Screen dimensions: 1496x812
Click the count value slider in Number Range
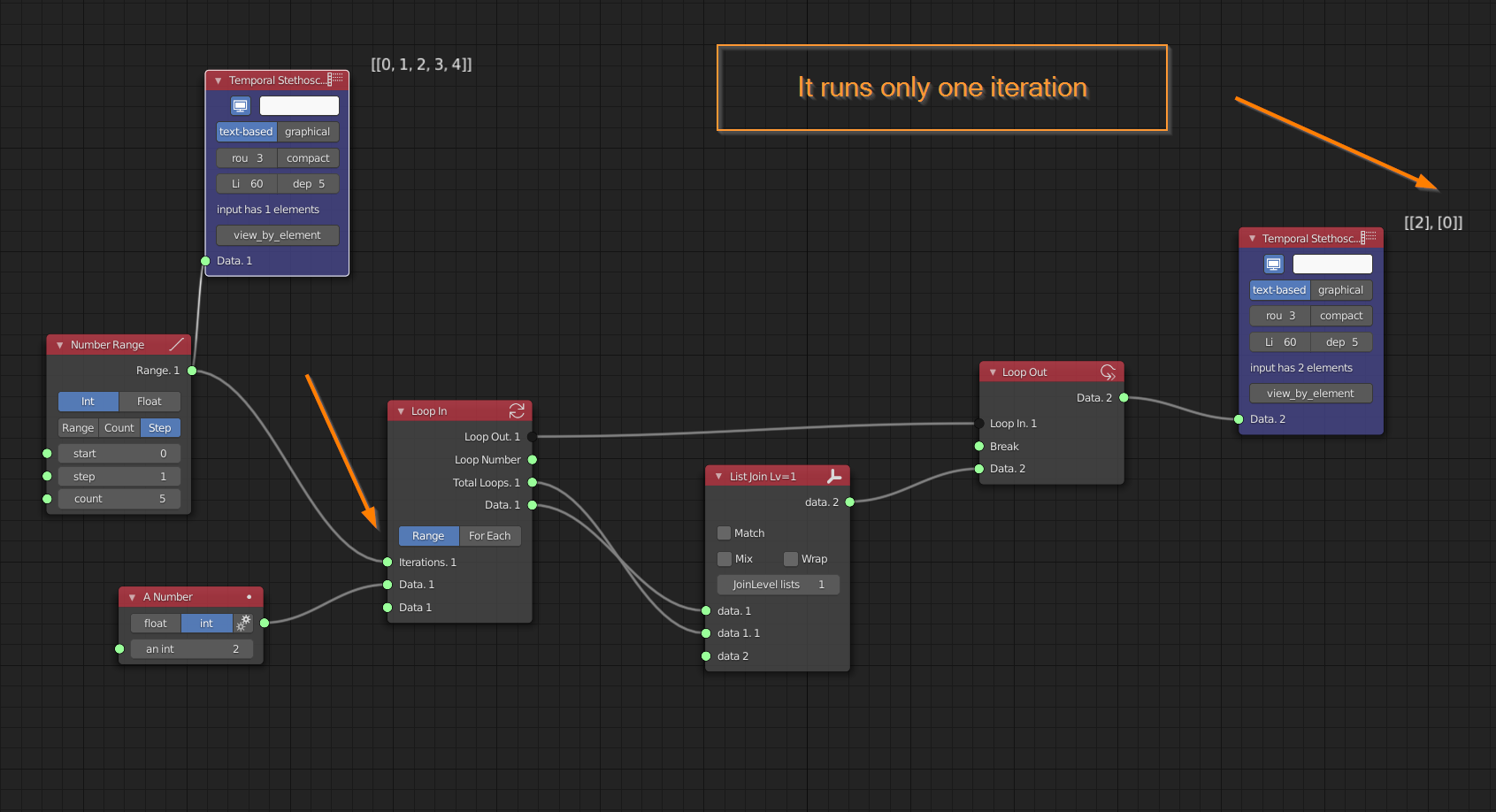pyautogui.click(x=119, y=499)
